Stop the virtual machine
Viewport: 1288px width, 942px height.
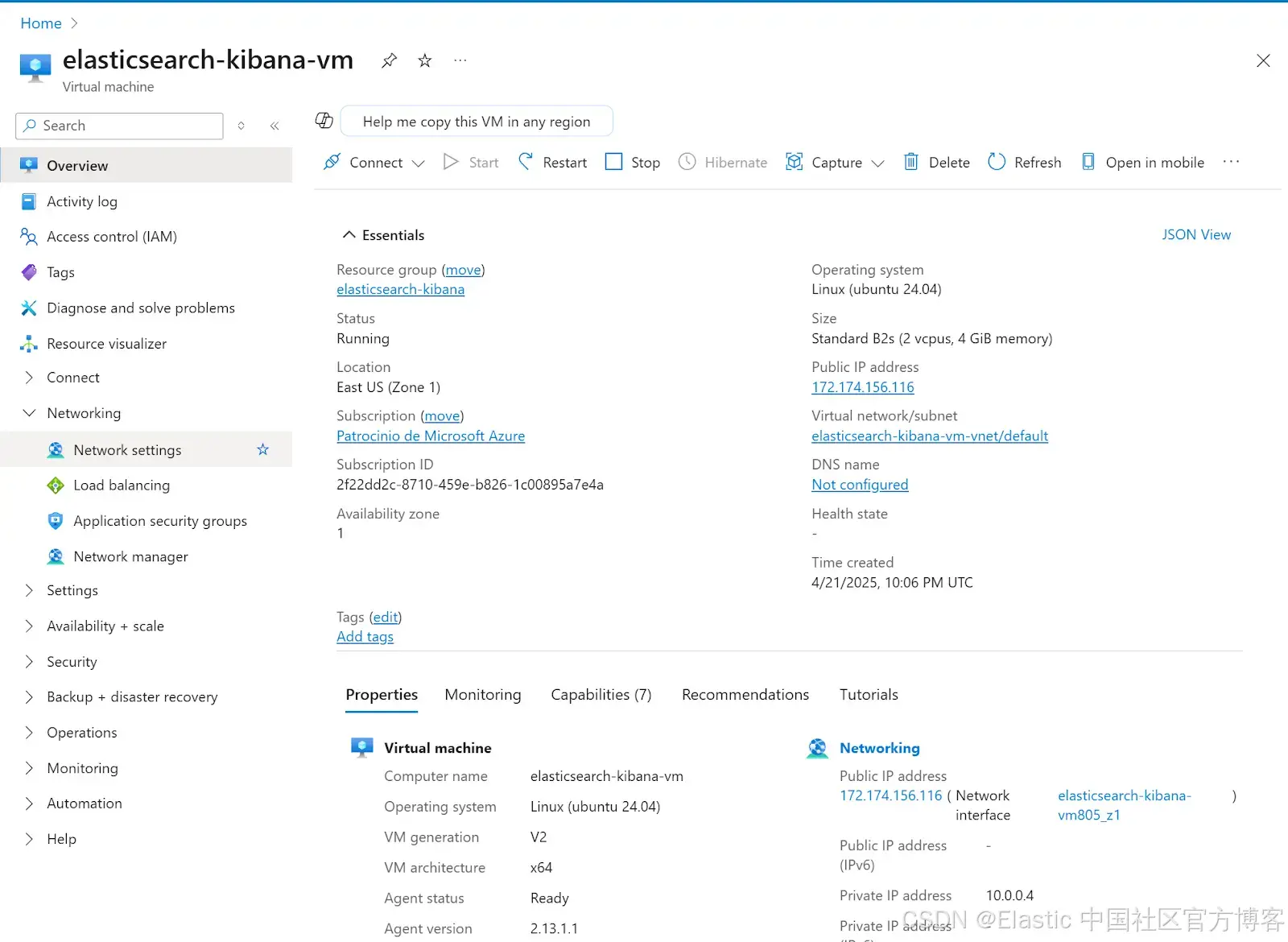click(x=633, y=163)
